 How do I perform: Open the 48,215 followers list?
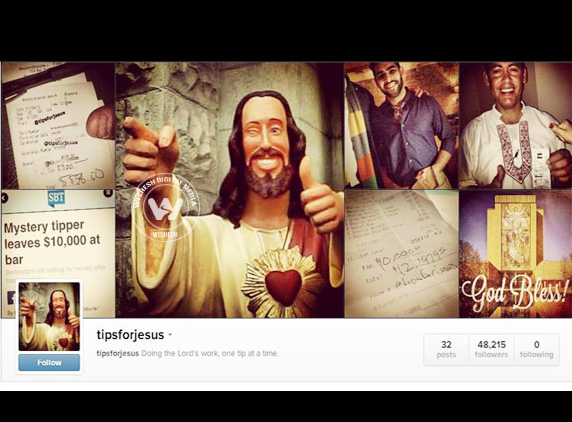491,349
